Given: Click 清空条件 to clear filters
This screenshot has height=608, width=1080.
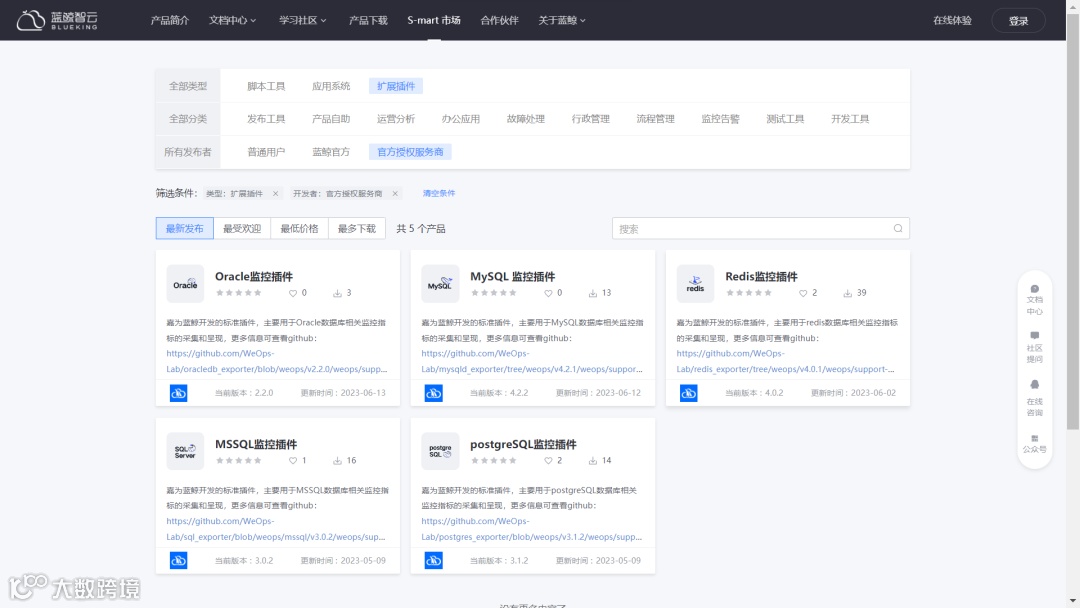Looking at the screenshot, I should pos(439,193).
